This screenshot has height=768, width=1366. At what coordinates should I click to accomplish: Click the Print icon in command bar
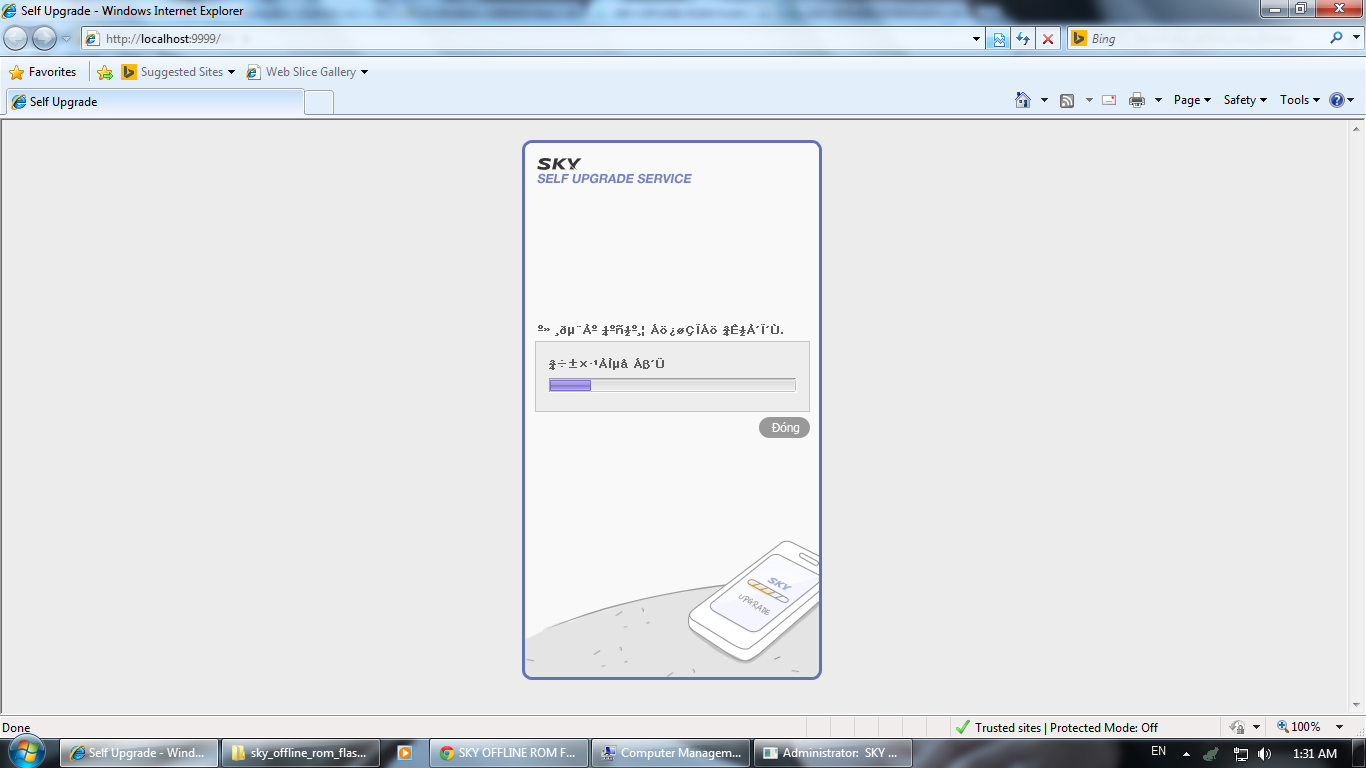(1136, 100)
